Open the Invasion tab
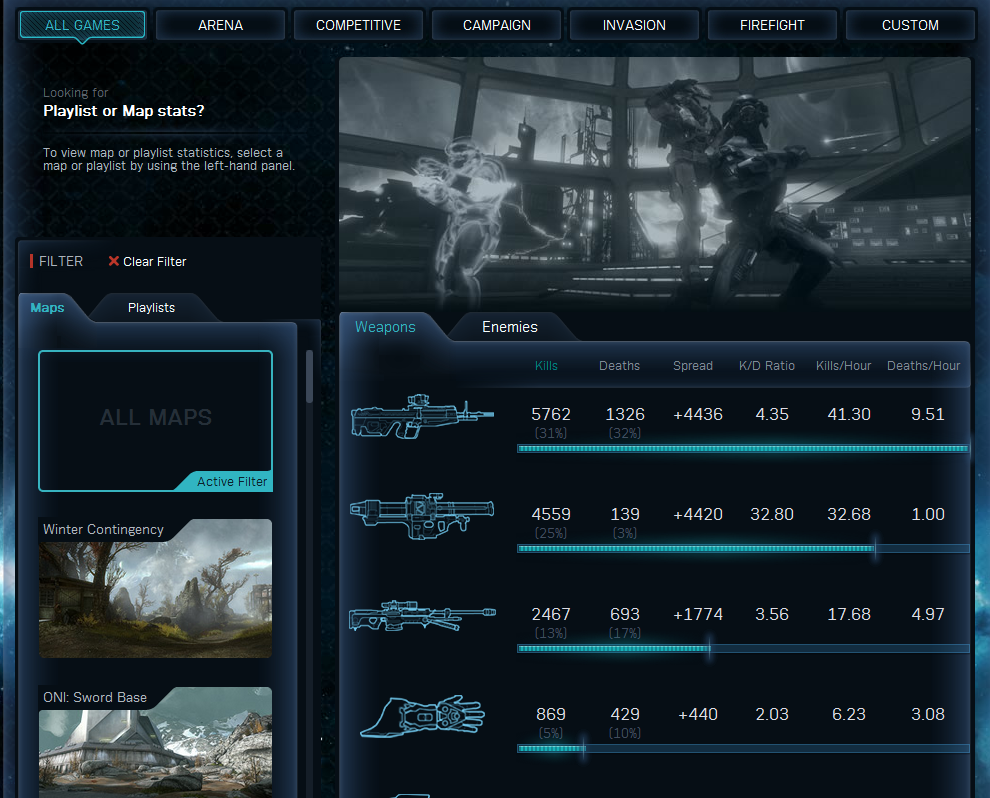This screenshot has height=798, width=990. [x=634, y=25]
